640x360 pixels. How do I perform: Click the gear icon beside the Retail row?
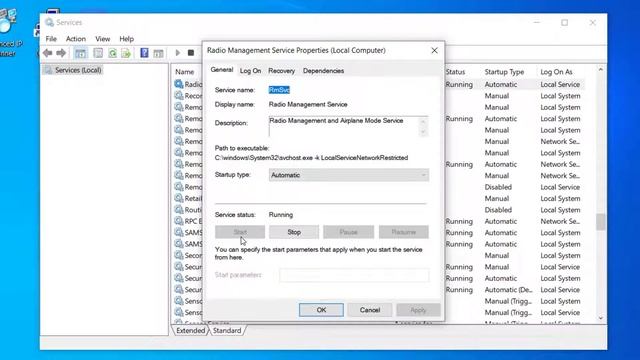[x=178, y=198]
